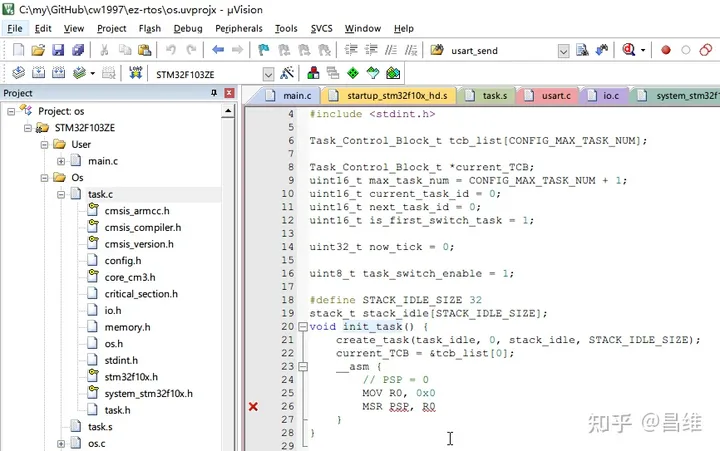Click the red error marker at line 26

(x=253, y=406)
